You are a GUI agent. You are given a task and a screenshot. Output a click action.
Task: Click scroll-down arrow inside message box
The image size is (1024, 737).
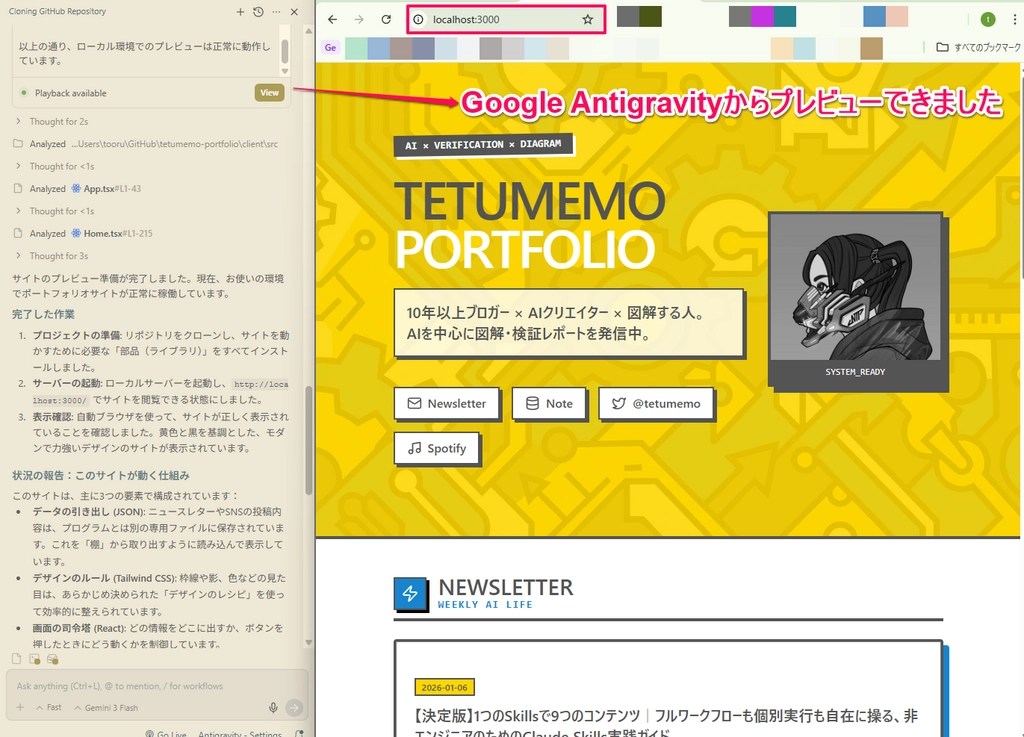click(x=285, y=71)
